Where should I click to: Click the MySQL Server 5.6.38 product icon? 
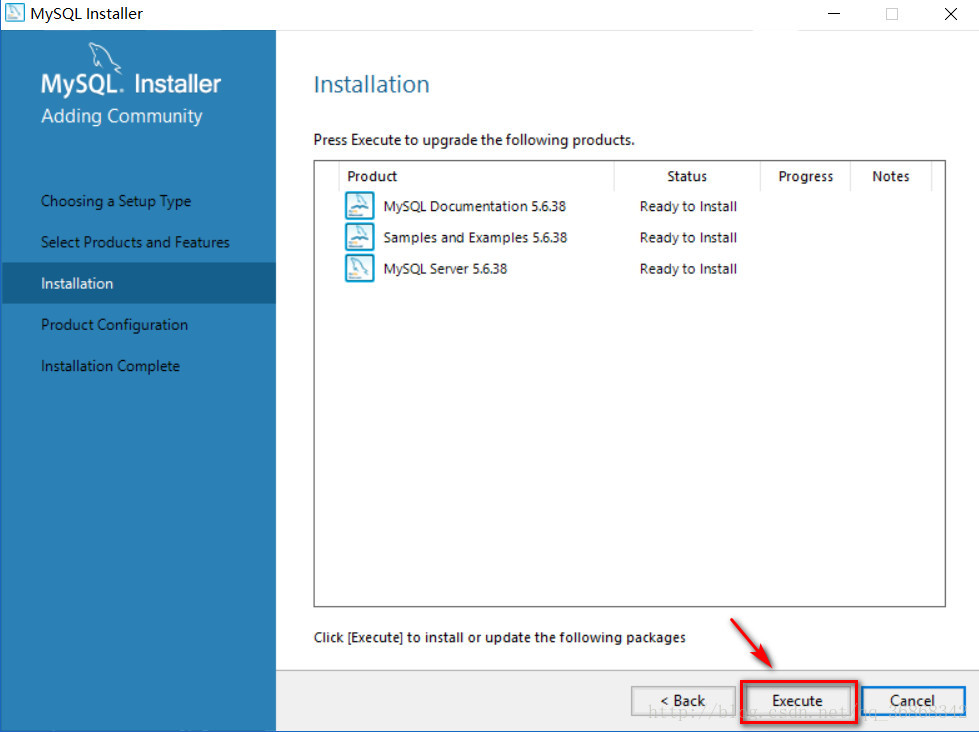pyautogui.click(x=360, y=268)
